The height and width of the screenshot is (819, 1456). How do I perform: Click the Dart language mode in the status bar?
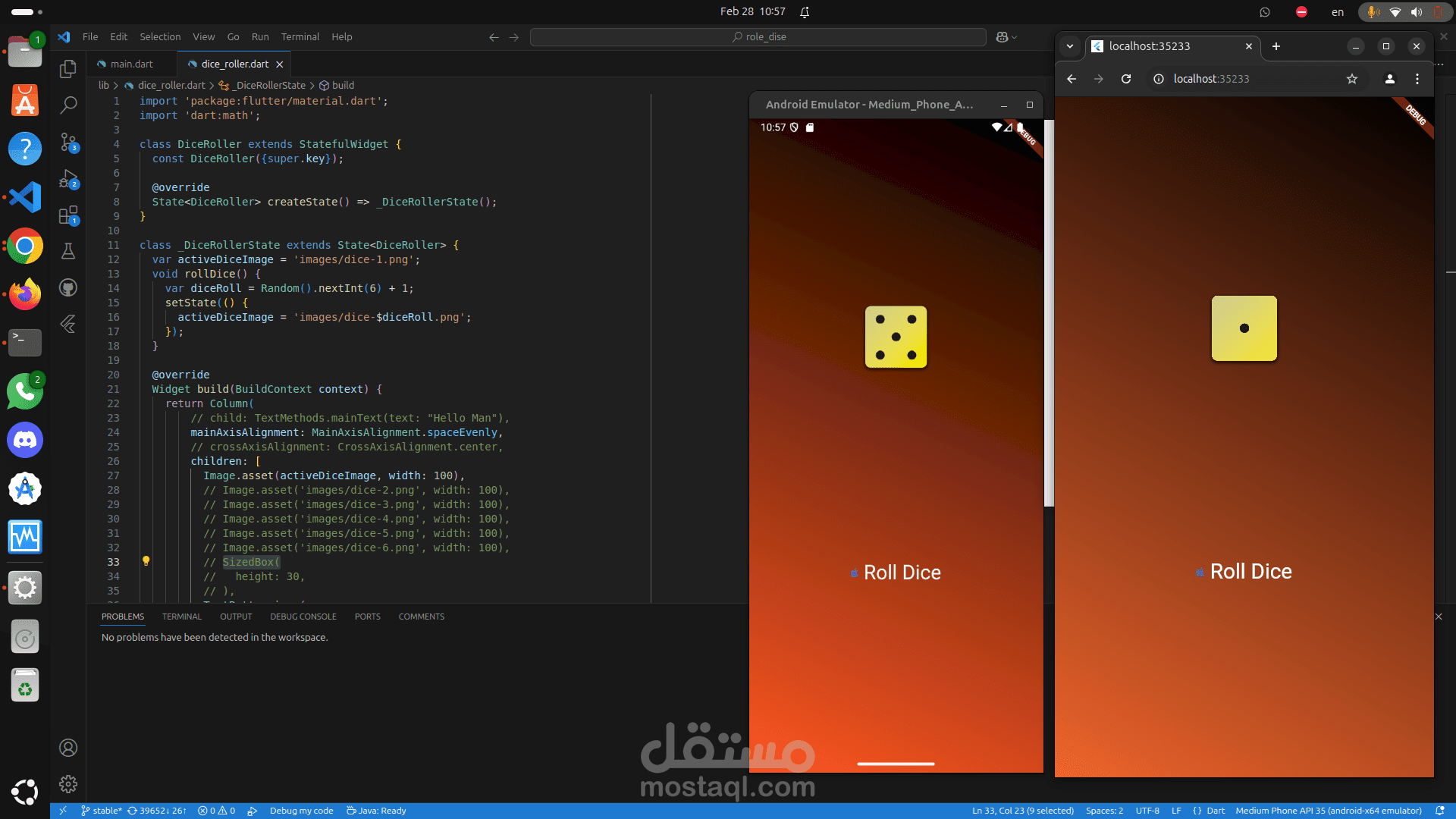(1215, 811)
